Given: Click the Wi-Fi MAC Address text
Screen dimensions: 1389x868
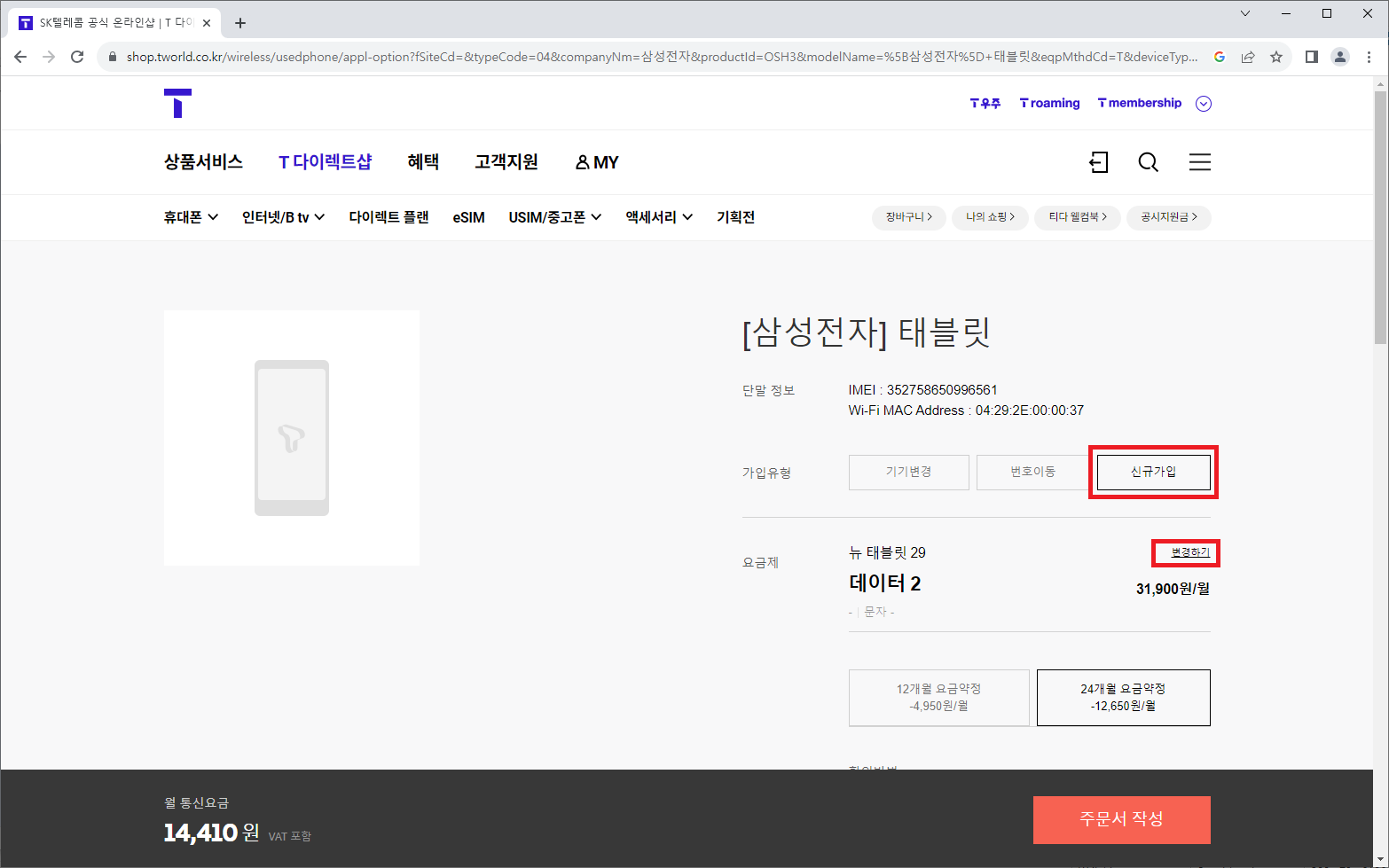Looking at the screenshot, I should pos(966,411).
